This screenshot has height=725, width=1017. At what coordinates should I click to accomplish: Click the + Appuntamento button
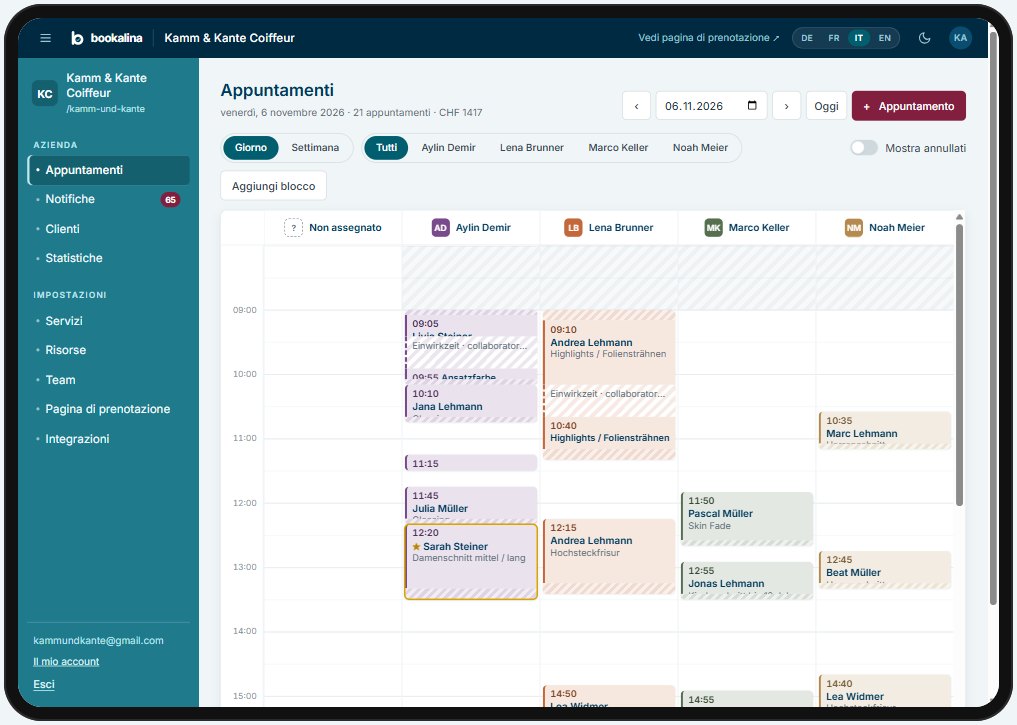[x=909, y=106]
